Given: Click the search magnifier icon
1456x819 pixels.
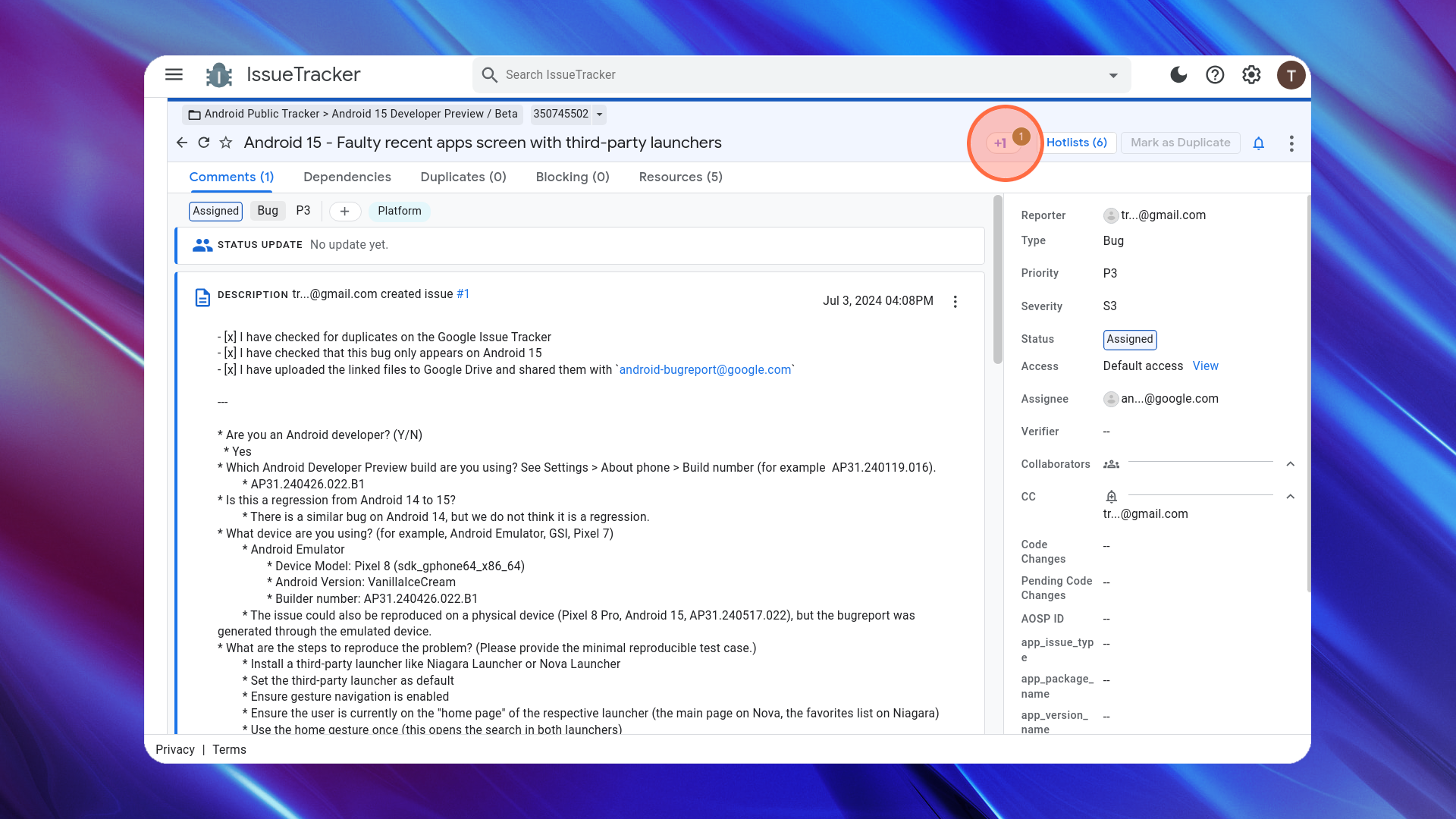Looking at the screenshot, I should point(490,75).
